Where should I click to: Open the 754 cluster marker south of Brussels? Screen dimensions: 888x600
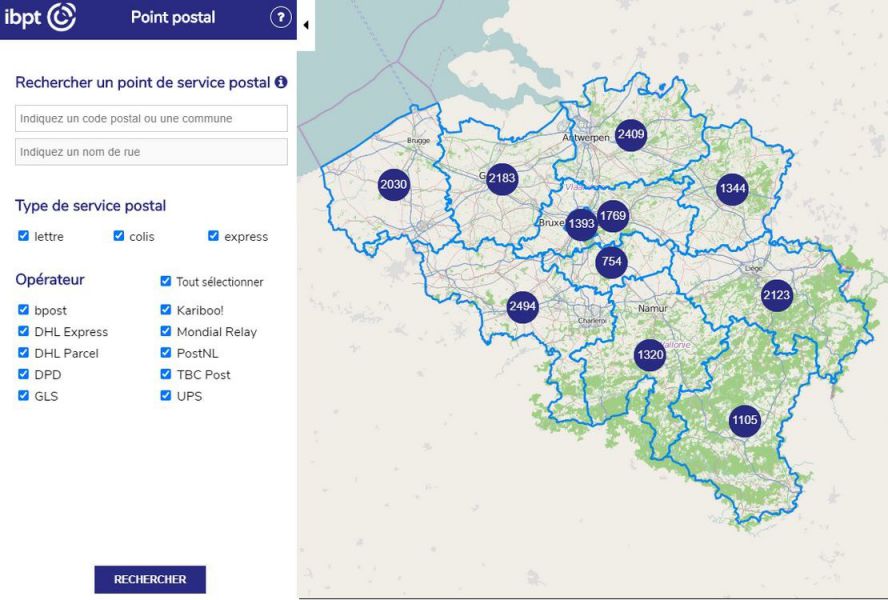pyautogui.click(x=611, y=262)
